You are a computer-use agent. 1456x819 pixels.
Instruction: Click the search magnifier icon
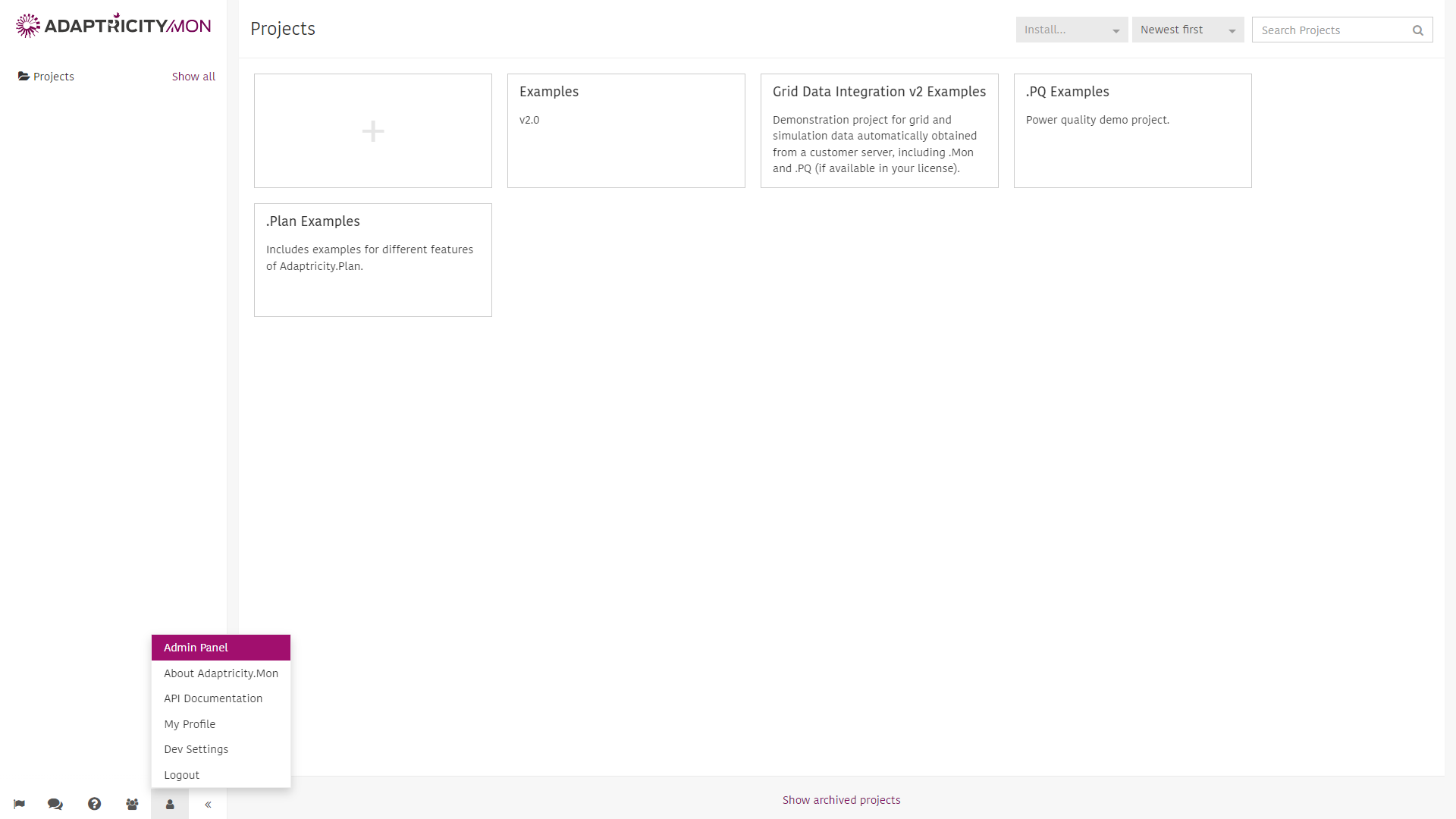click(x=1418, y=30)
